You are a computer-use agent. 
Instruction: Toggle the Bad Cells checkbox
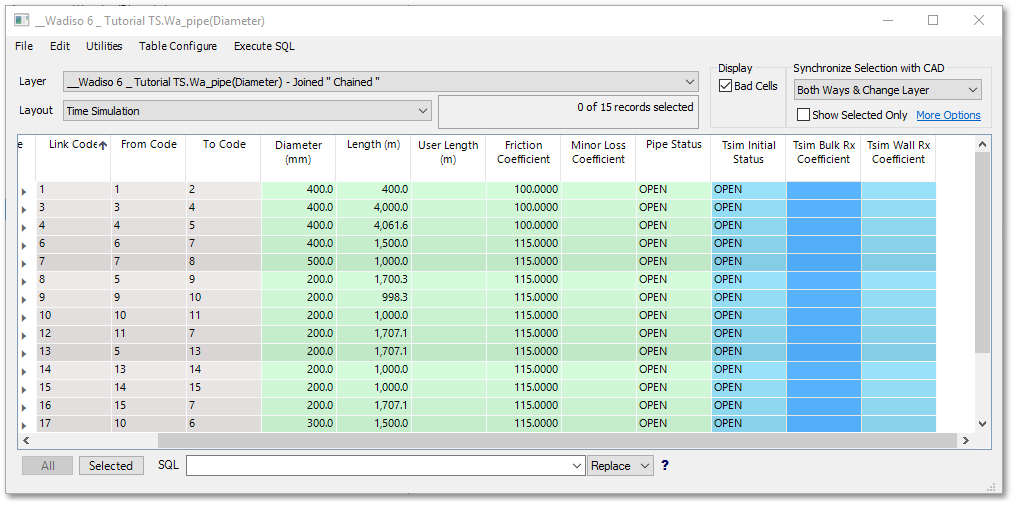click(x=725, y=86)
